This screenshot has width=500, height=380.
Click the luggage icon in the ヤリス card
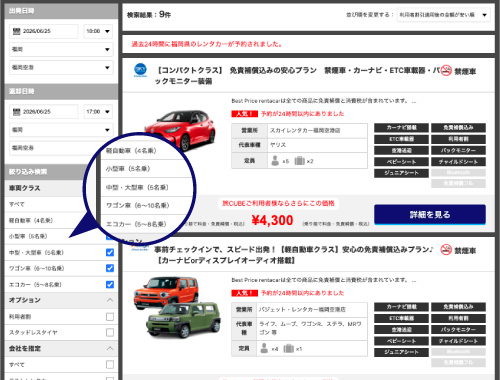point(299,161)
